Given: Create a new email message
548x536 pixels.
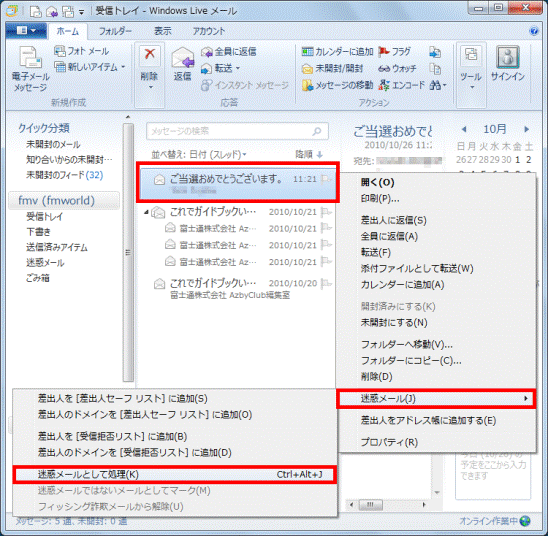Looking at the screenshot, I should pos(30,69).
